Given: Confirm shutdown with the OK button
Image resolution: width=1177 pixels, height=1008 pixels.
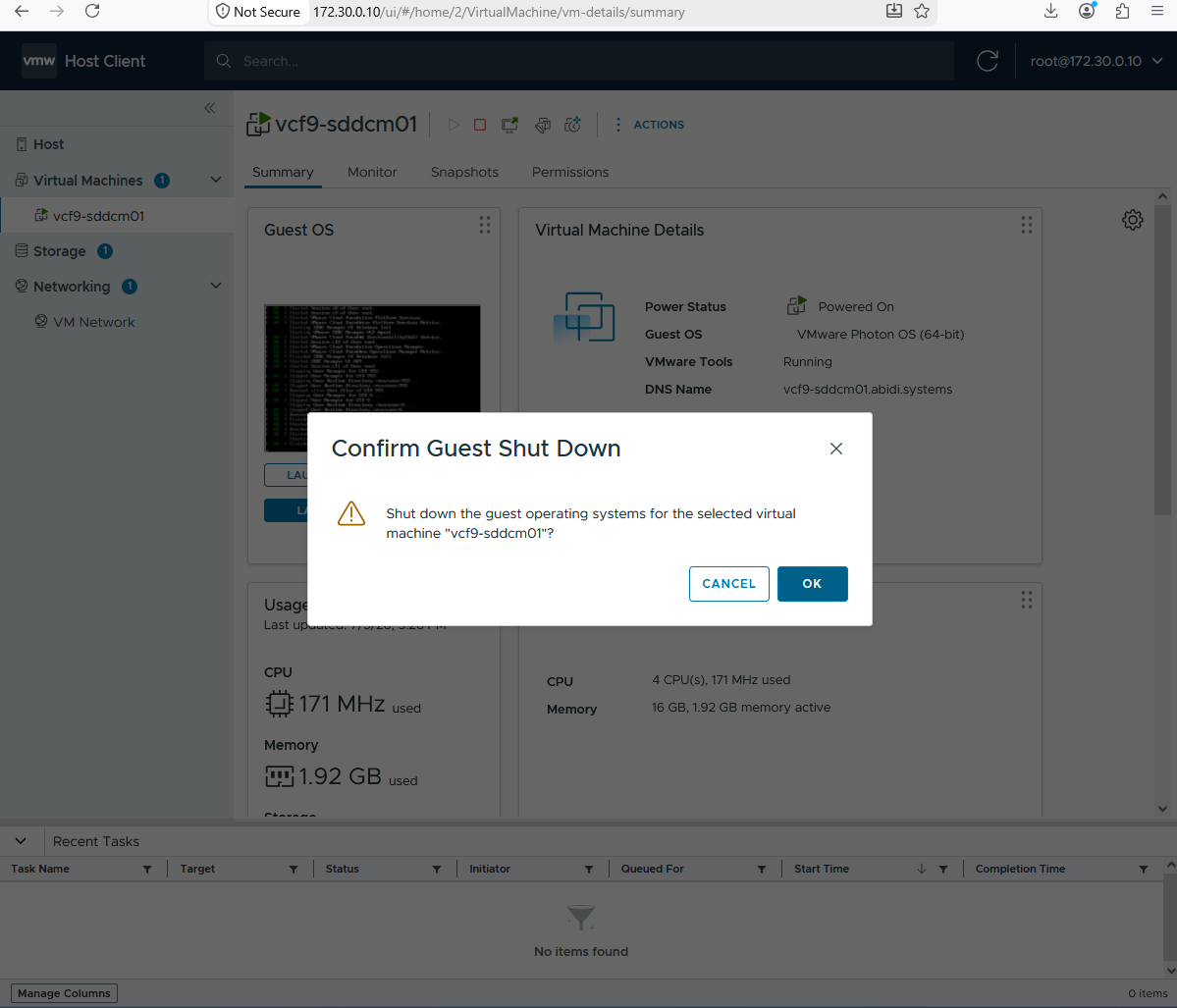Looking at the screenshot, I should [812, 584].
